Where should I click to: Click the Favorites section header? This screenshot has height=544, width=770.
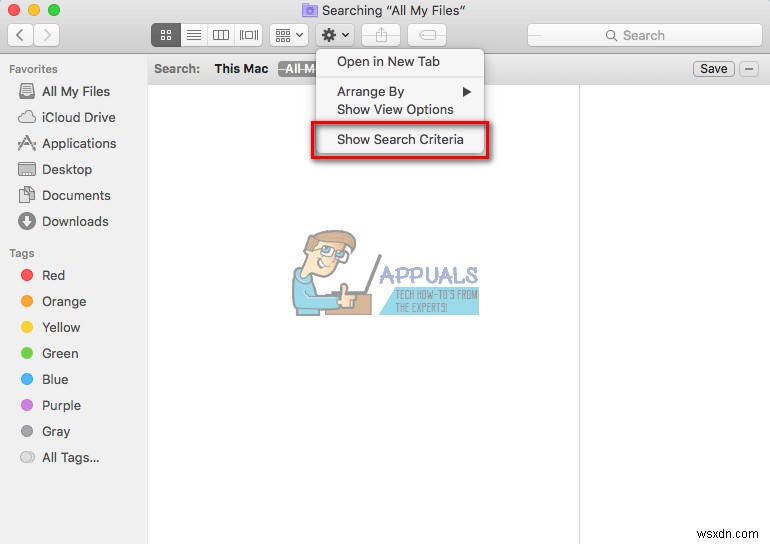tap(33, 69)
